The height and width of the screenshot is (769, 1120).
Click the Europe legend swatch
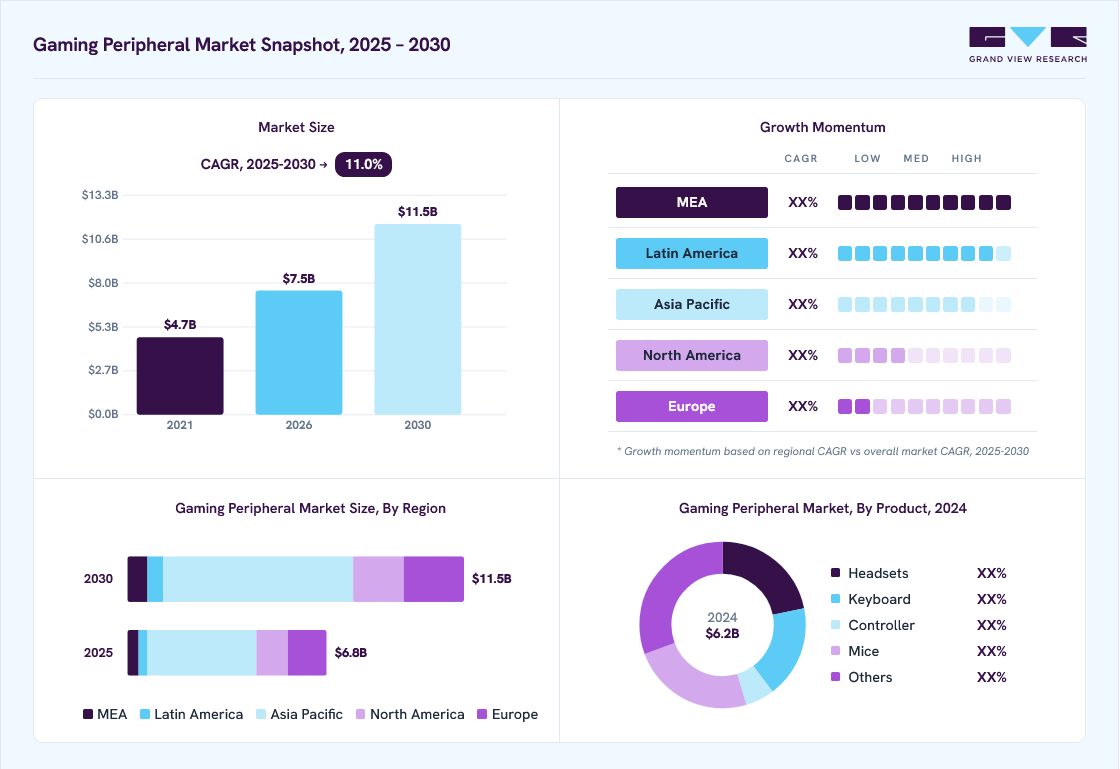click(482, 714)
